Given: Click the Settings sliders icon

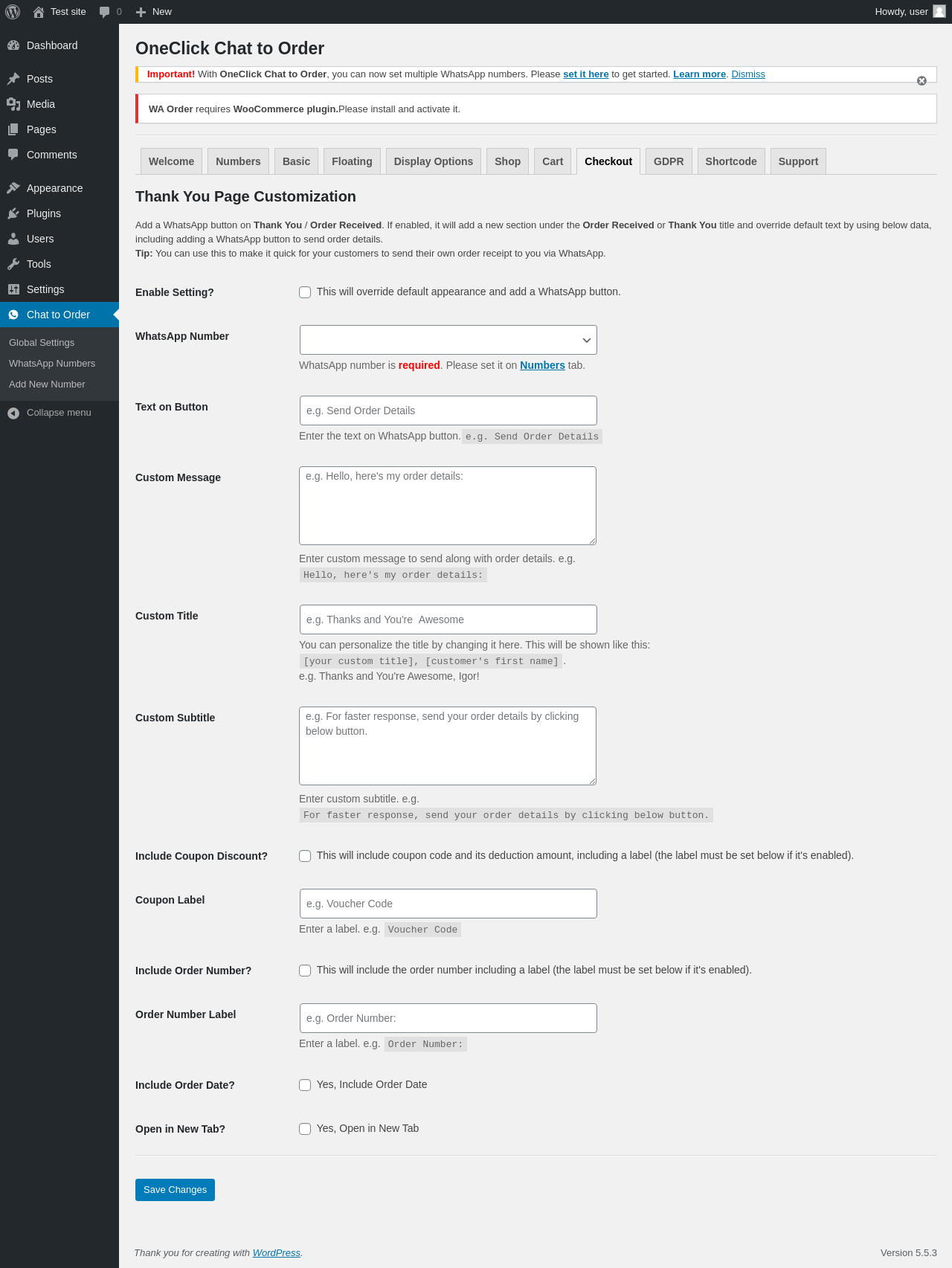Looking at the screenshot, I should tap(13, 289).
